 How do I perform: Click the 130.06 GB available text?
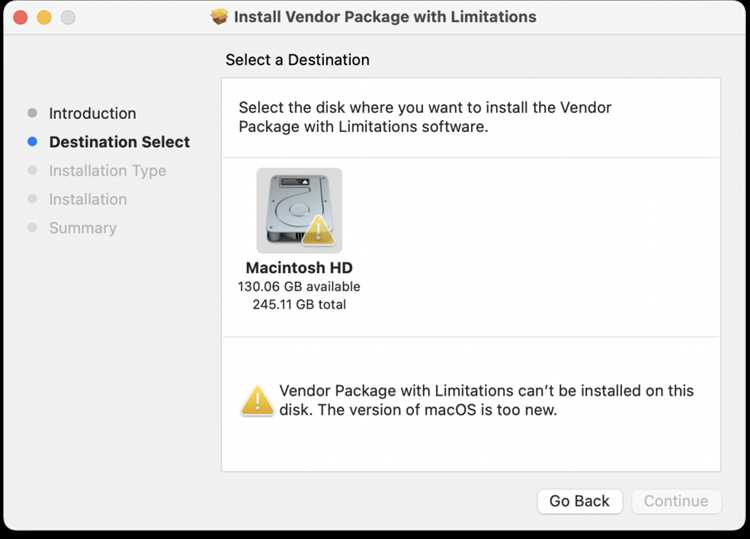click(x=299, y=286)
